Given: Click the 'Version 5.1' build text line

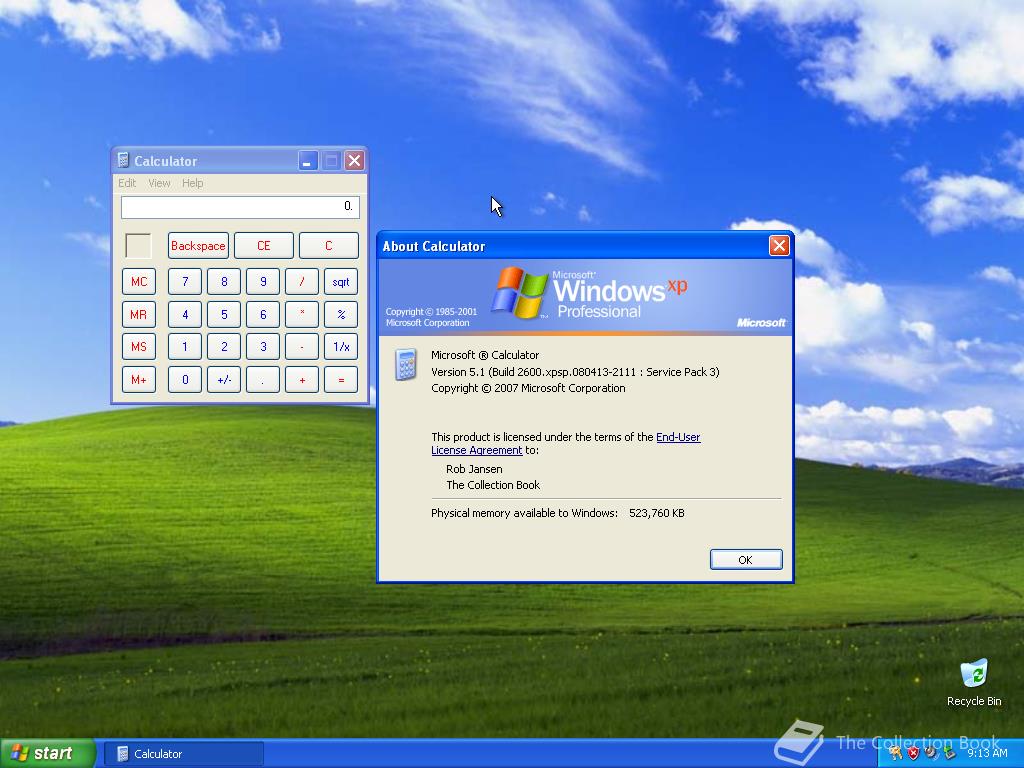Looking at the screenshot, I should [575, 372].
